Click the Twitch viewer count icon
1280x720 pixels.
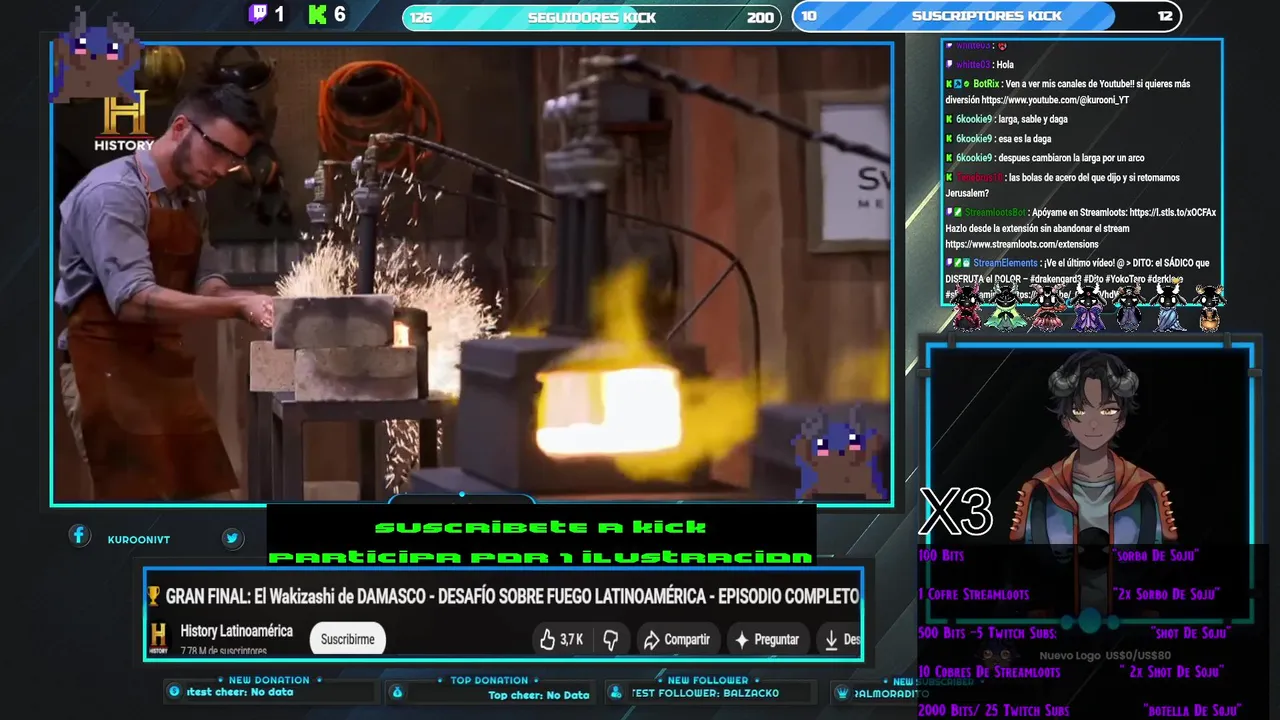[x=258, y=14]
